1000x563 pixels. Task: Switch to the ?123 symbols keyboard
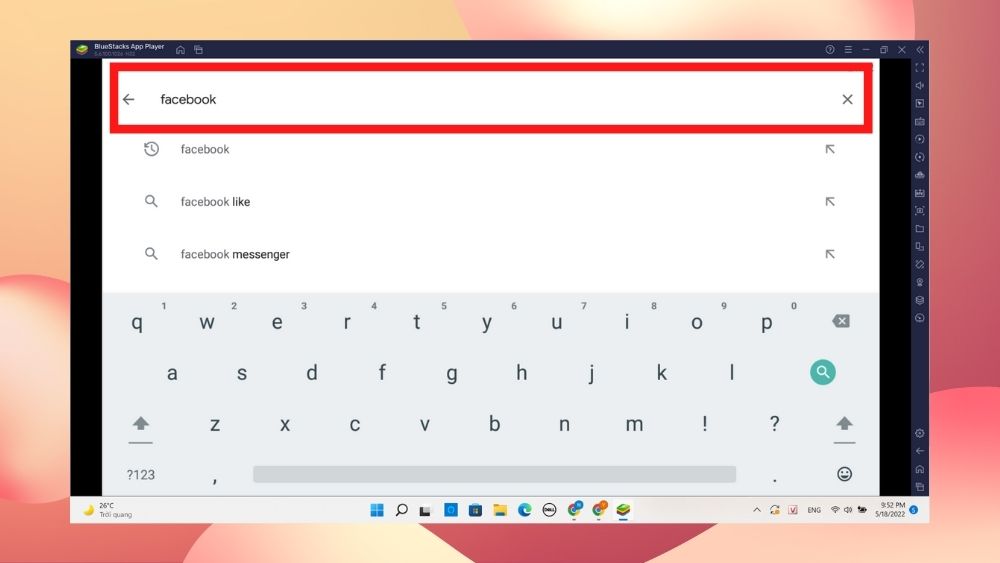click(141, 474)
